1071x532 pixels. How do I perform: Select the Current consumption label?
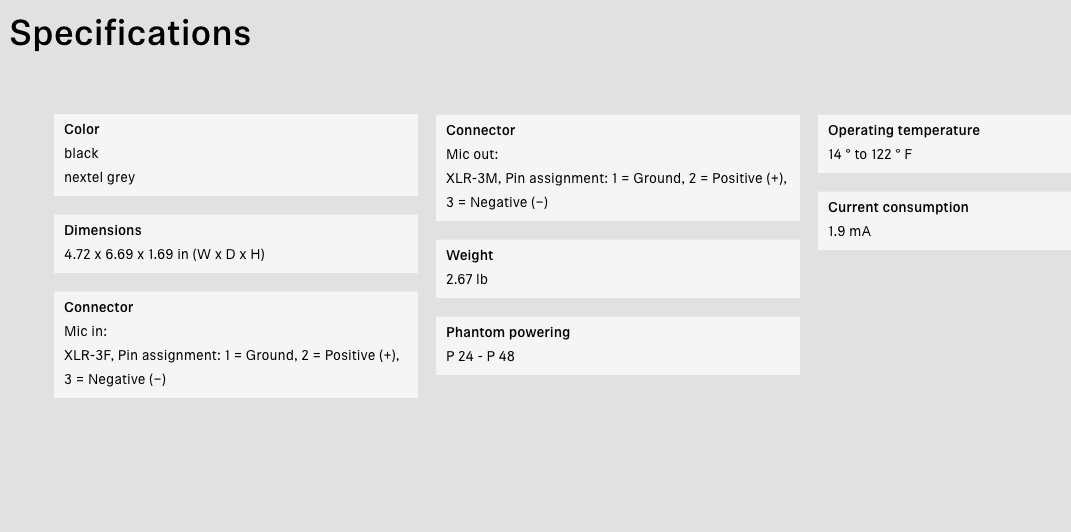coord(898,207)
